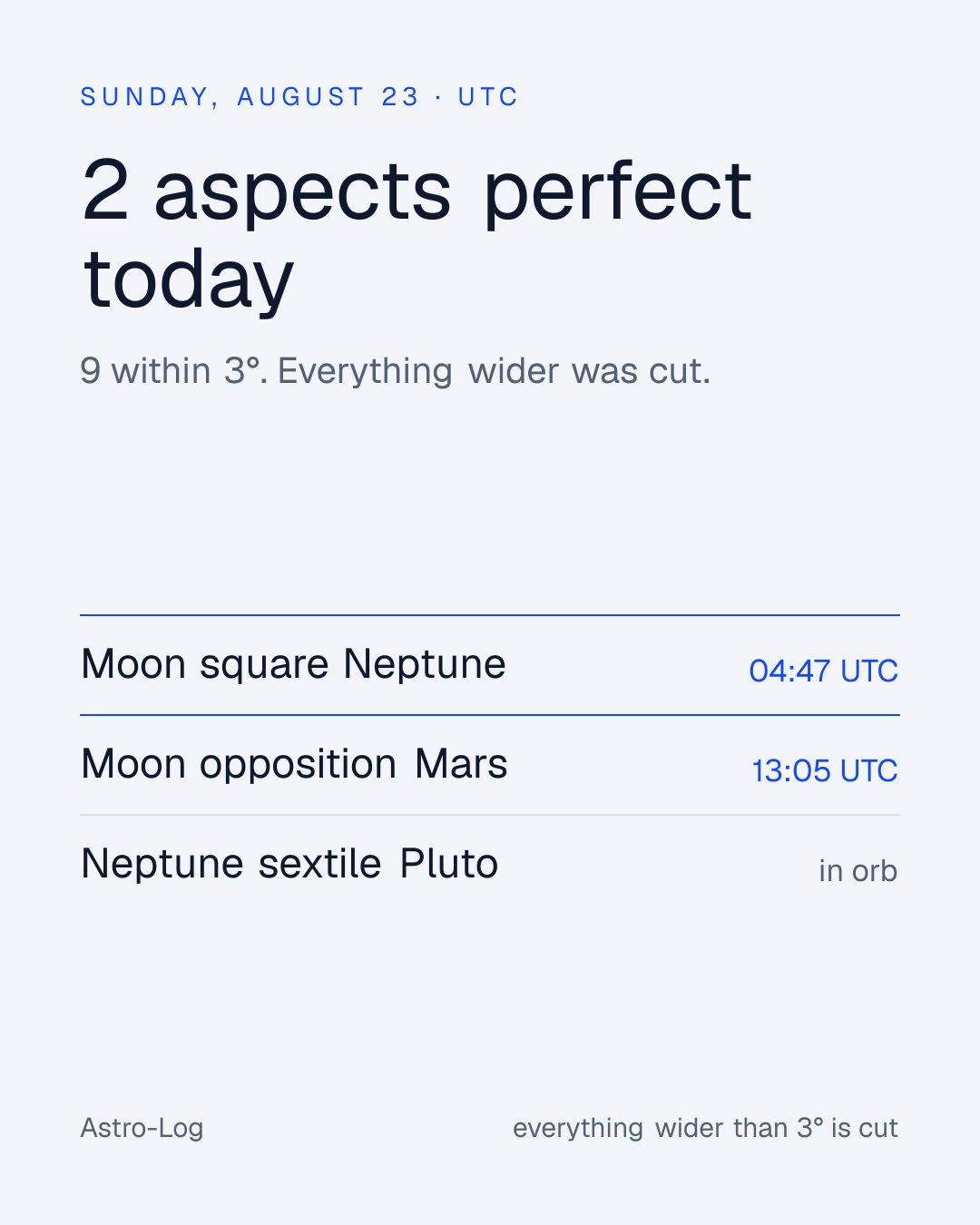This screenshot has width=980, height=1225.
Task: Click the Astro-Log footer brand
Action: point(142,1128)
